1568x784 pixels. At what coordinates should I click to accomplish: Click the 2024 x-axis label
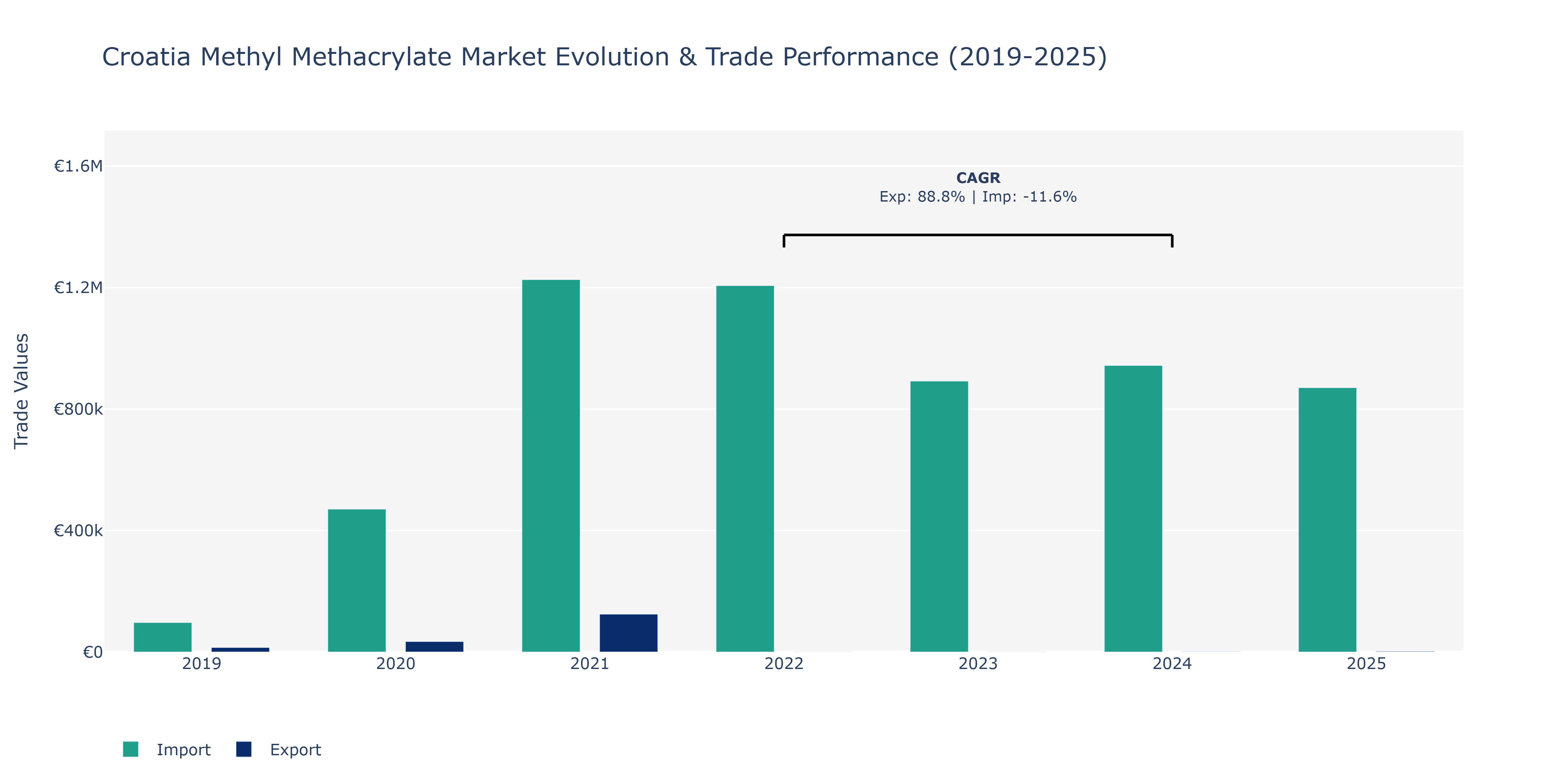coord(1172,663)
